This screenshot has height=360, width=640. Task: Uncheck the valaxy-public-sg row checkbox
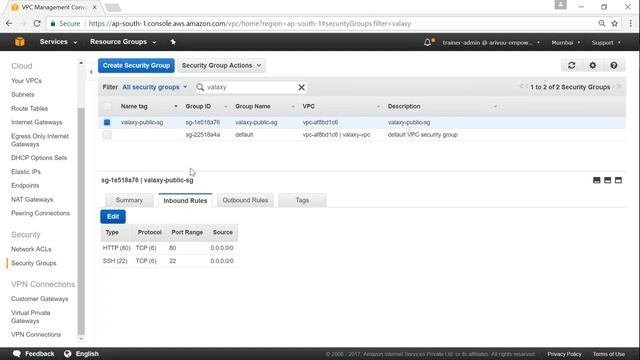pos(107,122)
